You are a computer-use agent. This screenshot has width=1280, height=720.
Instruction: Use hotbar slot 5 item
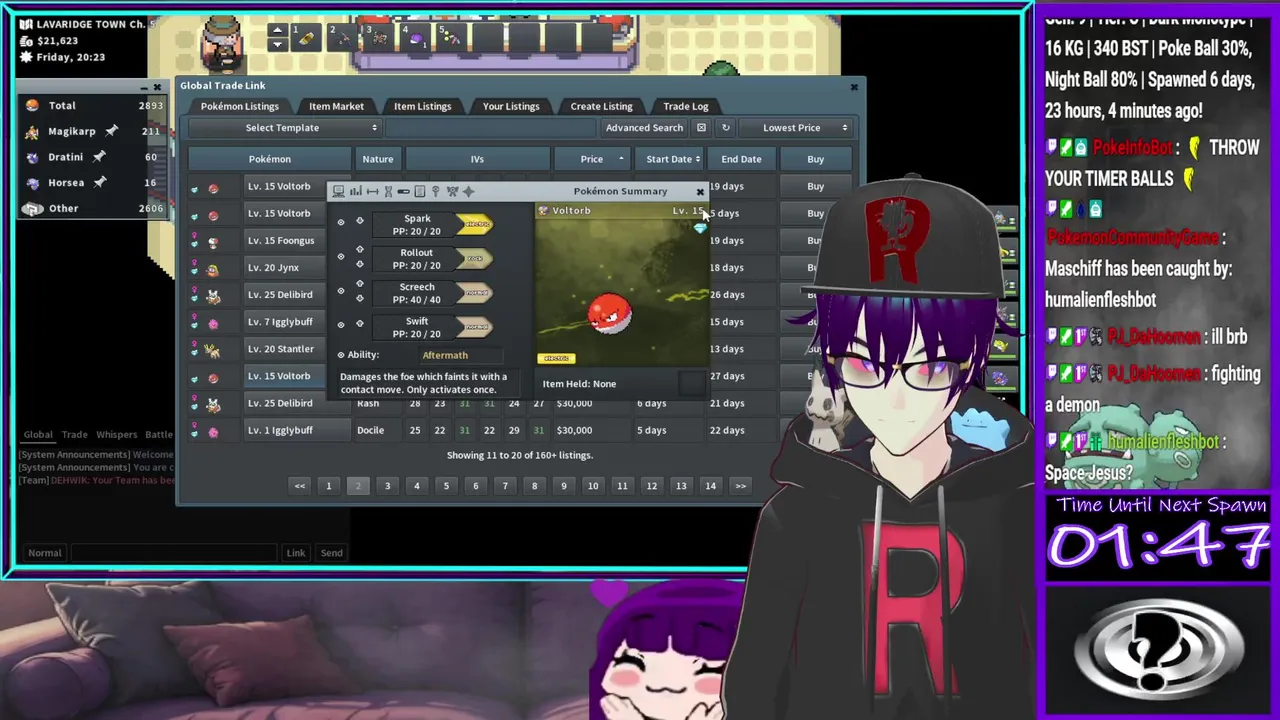[x=451, y=38]
